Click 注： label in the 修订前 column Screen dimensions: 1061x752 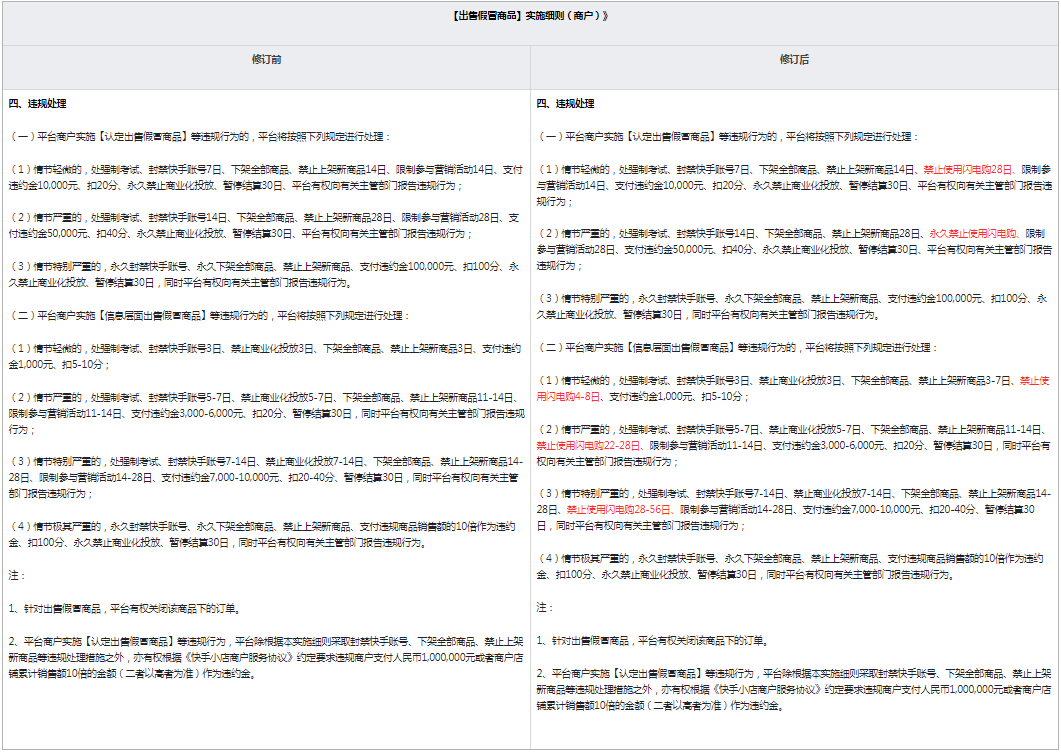tap(17, 576)
